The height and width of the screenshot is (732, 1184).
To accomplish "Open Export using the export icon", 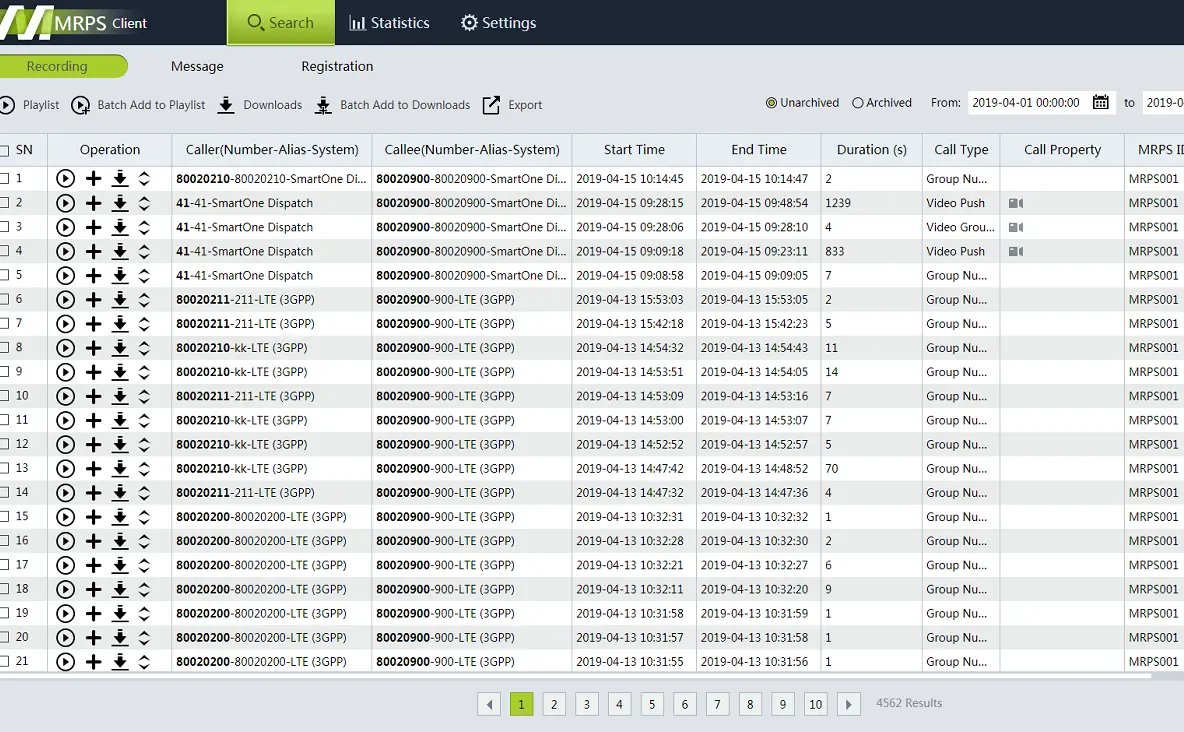I will pos(490,104).
